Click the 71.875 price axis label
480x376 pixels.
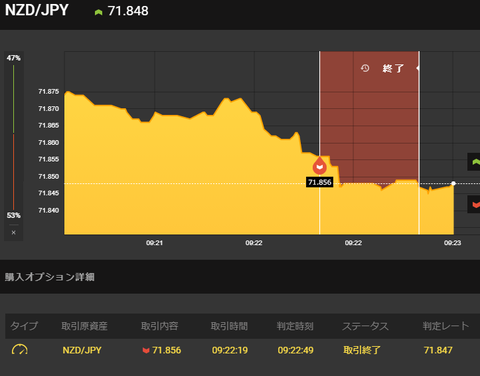click(x=49, y=91)
